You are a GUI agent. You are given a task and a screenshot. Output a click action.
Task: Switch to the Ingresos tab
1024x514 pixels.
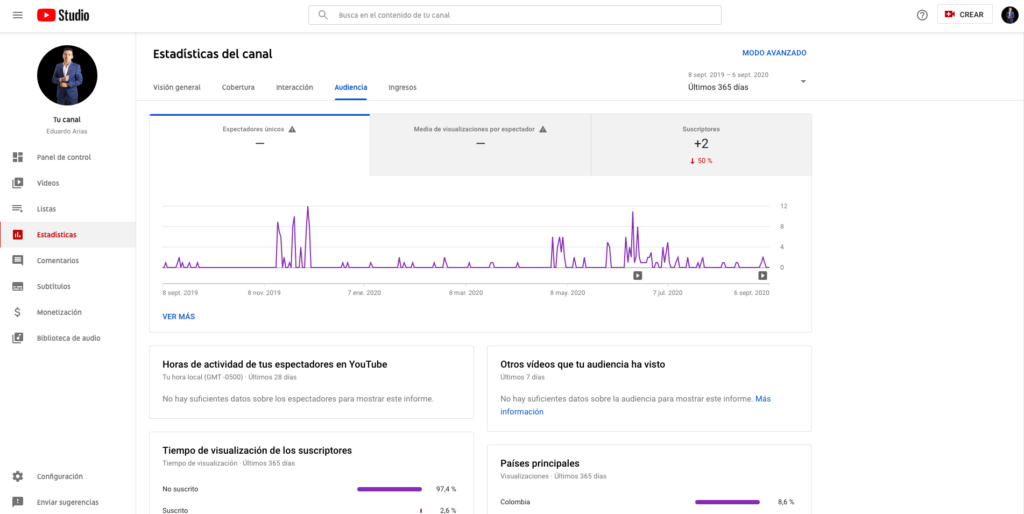[402, 88]
